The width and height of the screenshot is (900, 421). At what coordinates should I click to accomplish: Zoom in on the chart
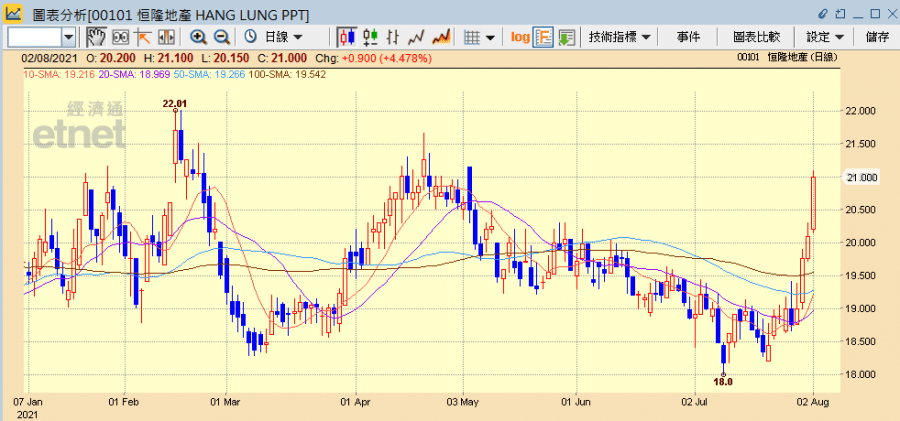[x=198, y=37]
